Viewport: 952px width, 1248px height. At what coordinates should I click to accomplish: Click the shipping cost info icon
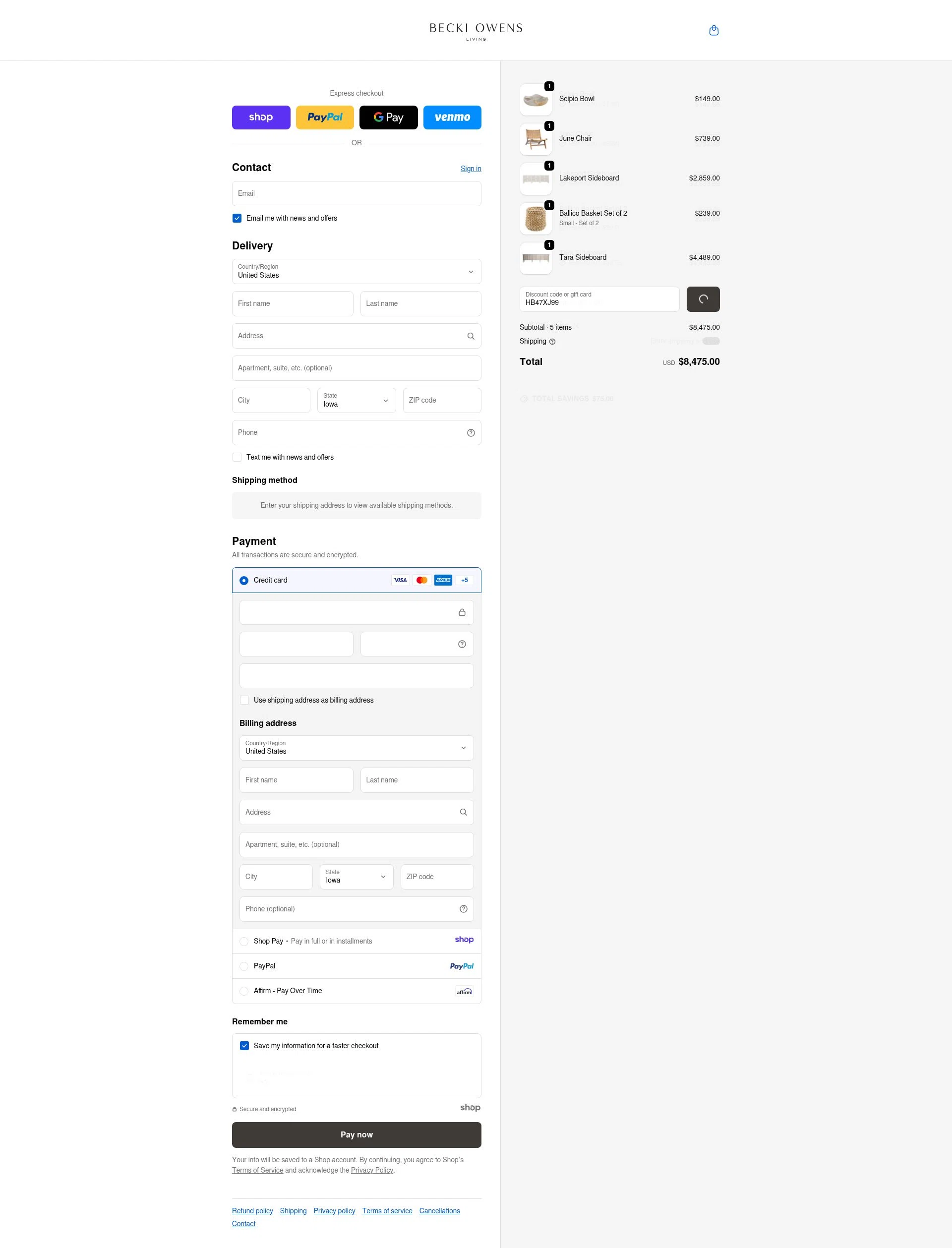(552, 341)
